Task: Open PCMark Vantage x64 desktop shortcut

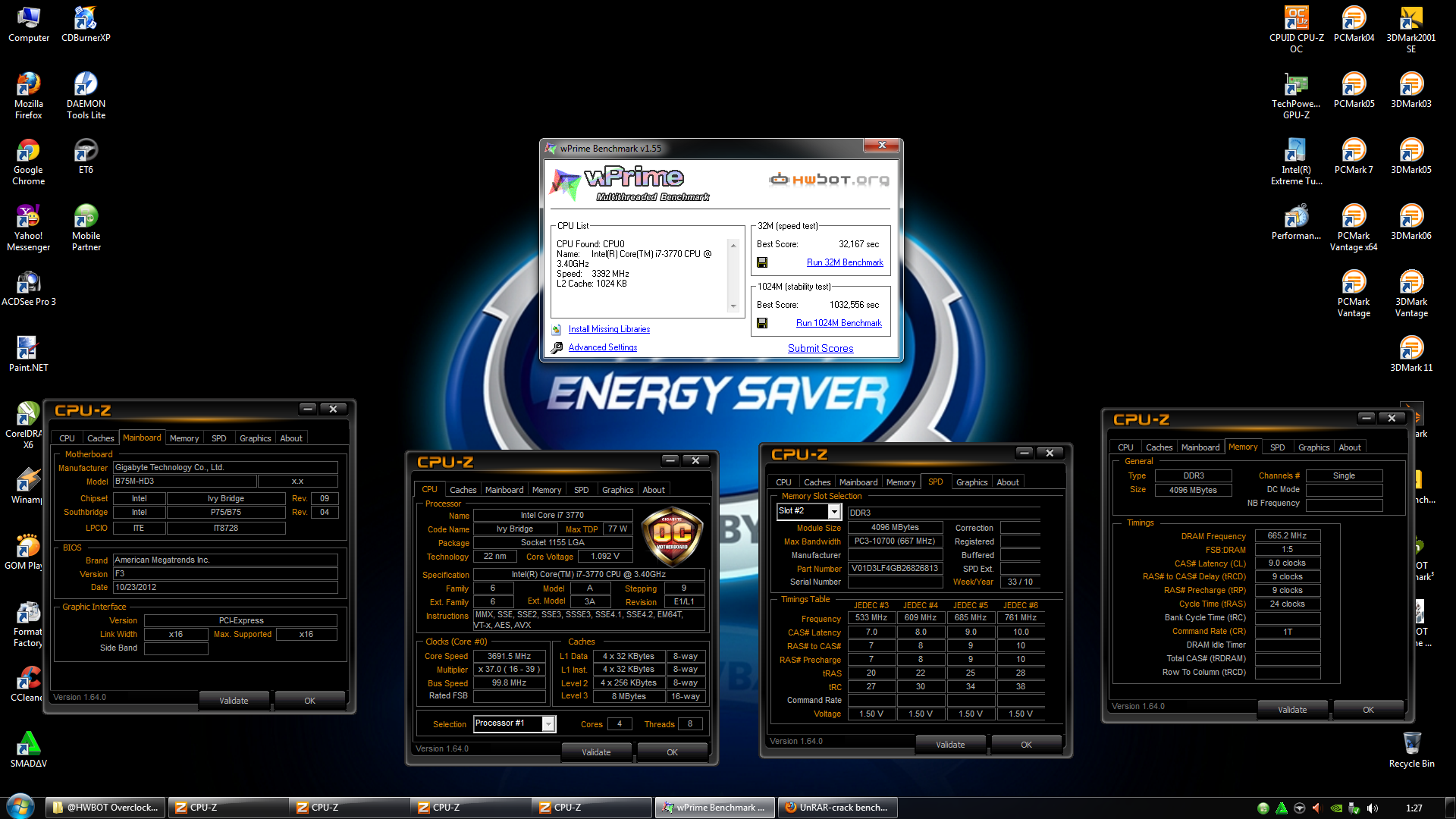Action: coord(1354,227)
